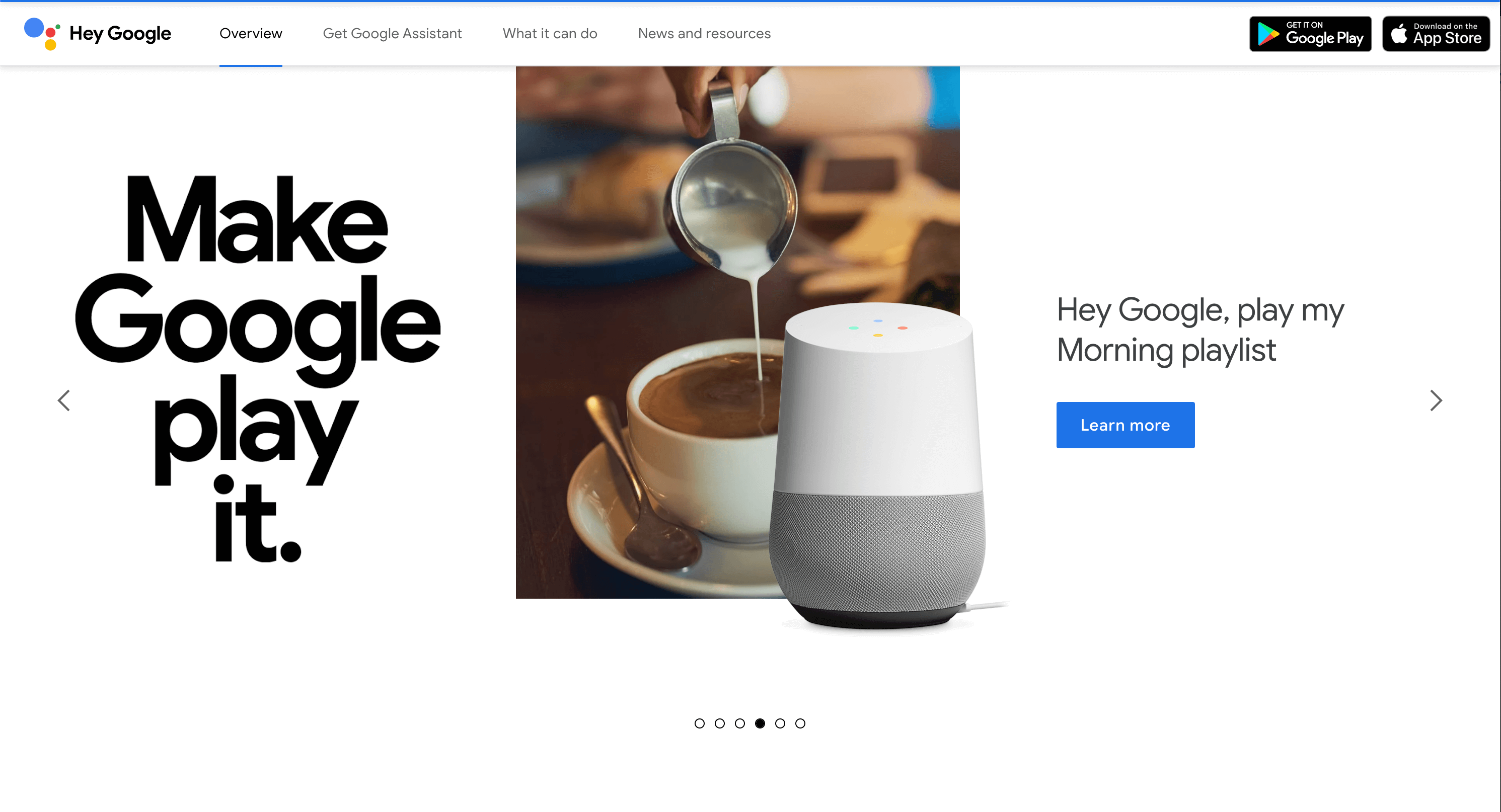Expand the What it can do menu

[550, 33]
